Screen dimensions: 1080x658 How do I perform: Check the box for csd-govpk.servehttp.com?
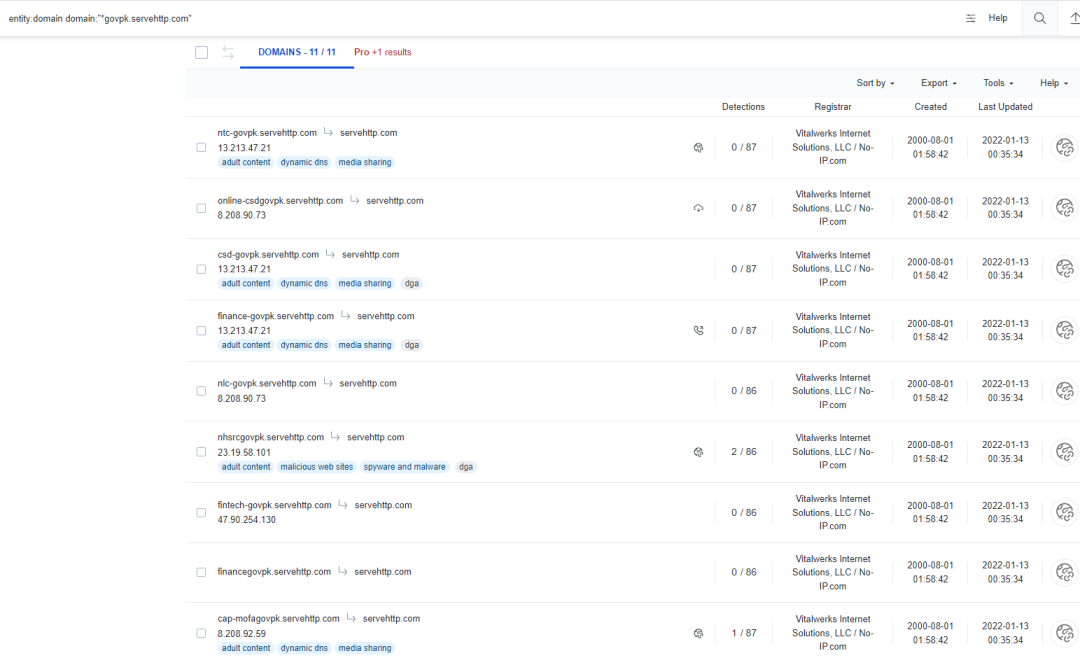point(201,269)
